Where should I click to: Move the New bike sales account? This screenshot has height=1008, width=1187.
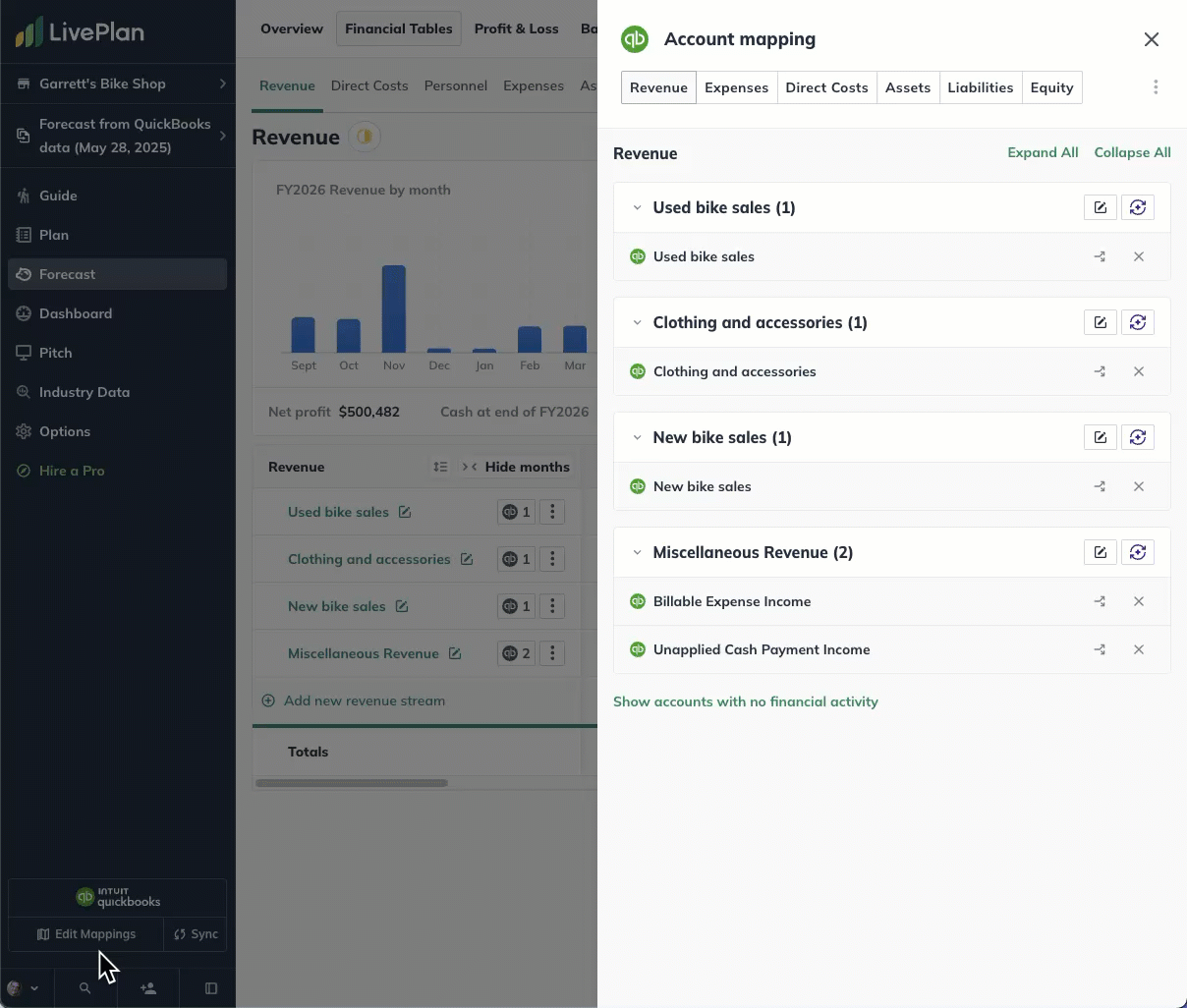[1100, 486]
